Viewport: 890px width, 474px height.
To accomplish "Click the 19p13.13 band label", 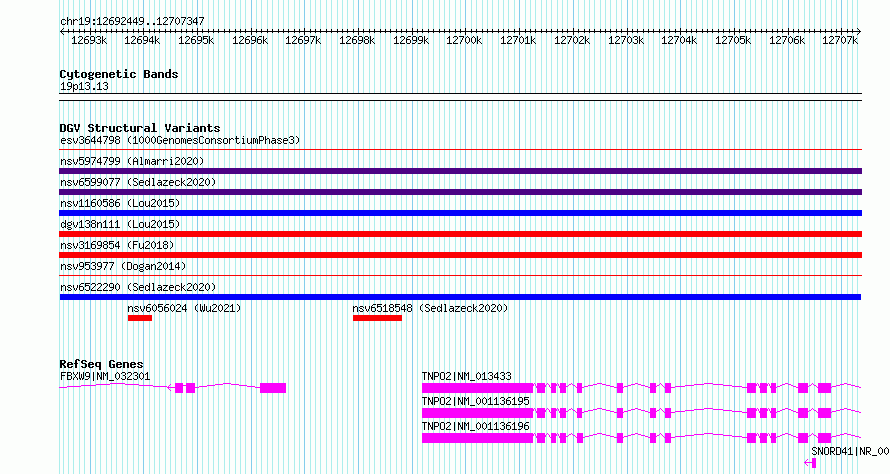I will (84, 87).
